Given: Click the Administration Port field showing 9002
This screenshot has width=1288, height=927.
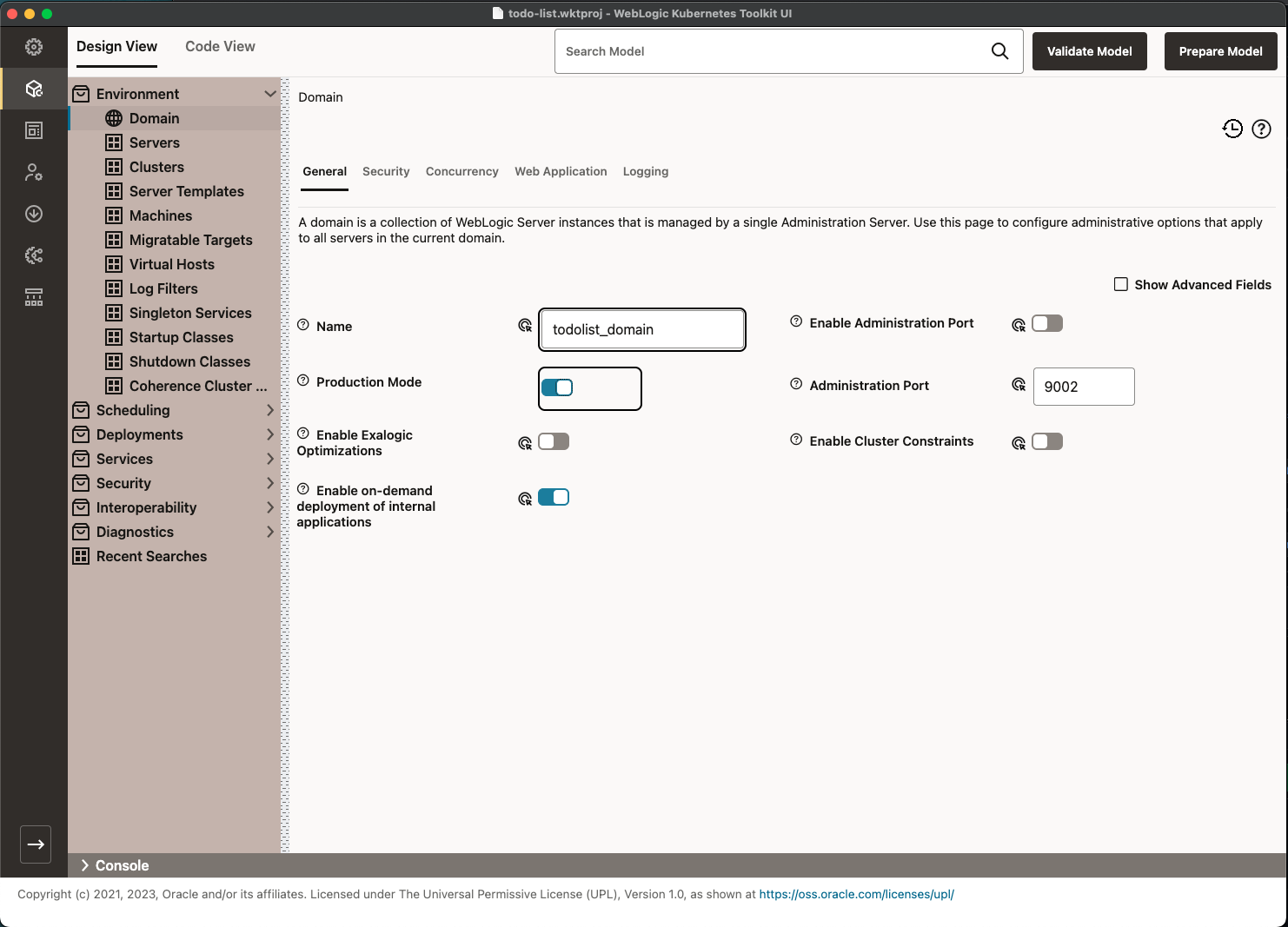Looking at the screenshot, I should 1084,387.
